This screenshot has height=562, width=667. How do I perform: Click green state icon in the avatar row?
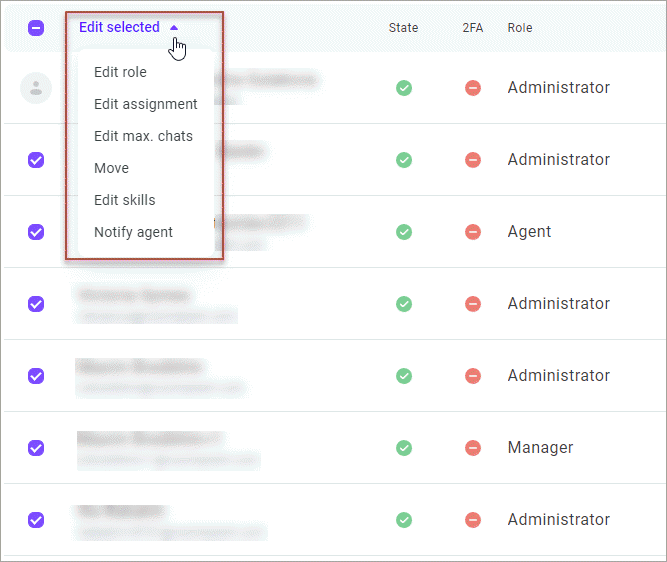(x=404, y=88)
